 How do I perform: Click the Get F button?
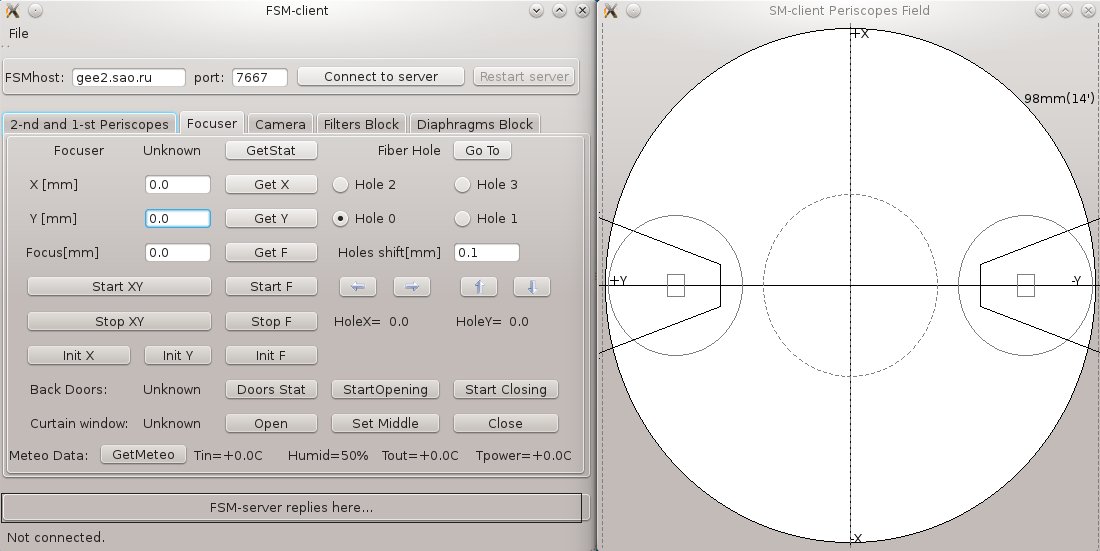tap(271, 253)
